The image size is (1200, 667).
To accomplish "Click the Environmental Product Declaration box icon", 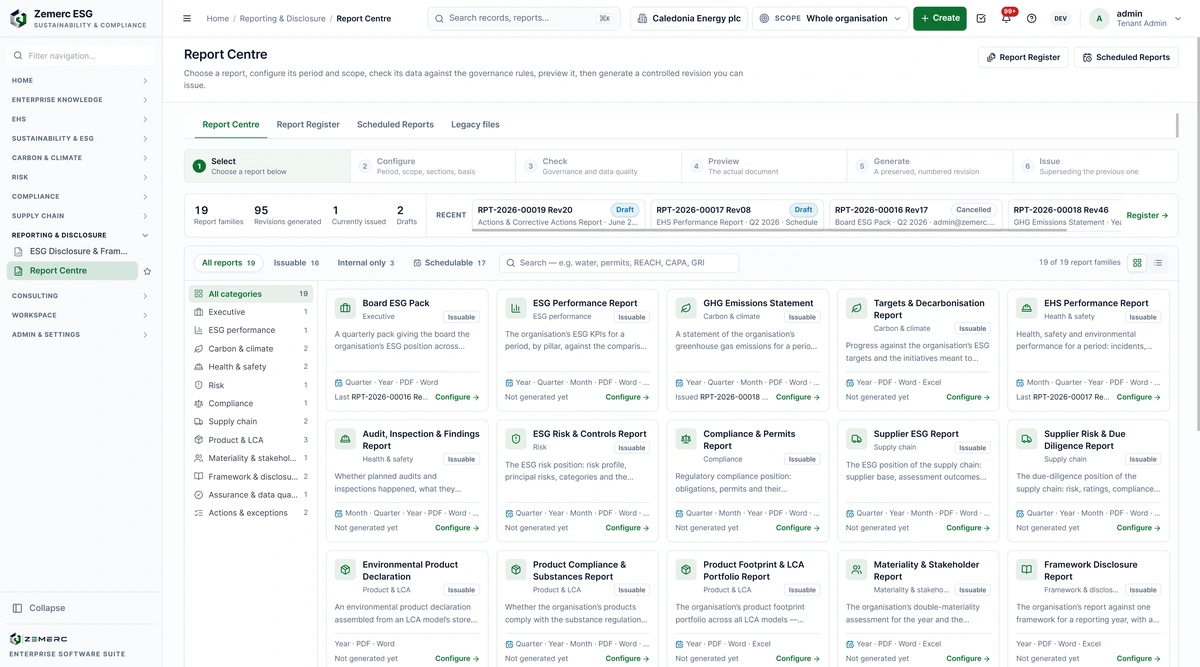I will pos(345,570).
